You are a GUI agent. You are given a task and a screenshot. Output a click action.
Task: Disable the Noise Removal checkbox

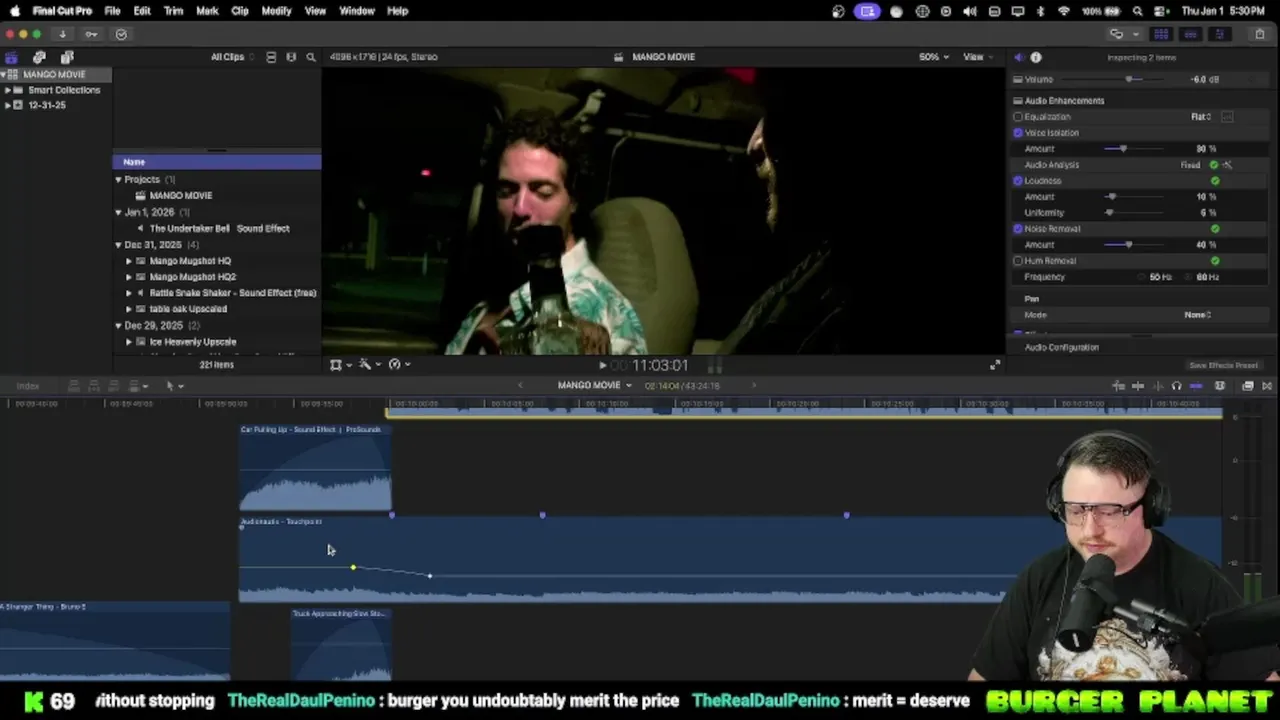1018,229
